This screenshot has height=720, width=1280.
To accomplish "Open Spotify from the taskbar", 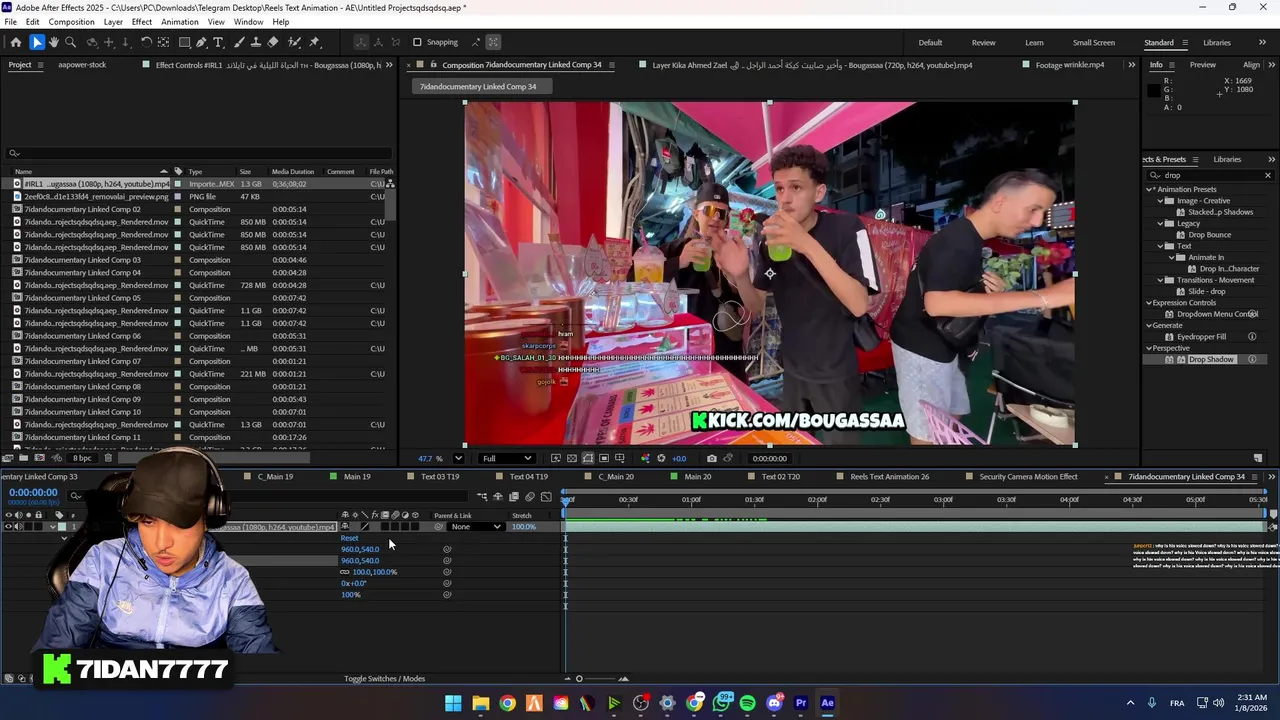I will coord(747,703).
